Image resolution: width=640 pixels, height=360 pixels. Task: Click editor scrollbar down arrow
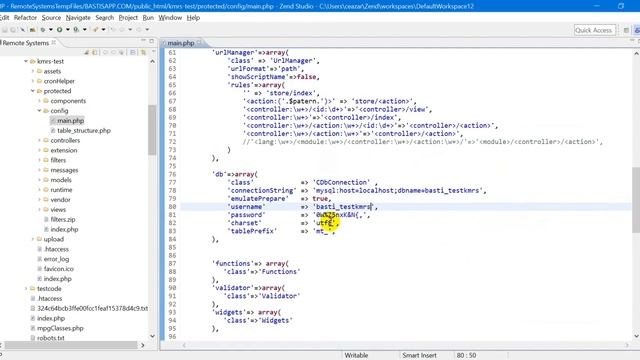(x=636, y=336)
